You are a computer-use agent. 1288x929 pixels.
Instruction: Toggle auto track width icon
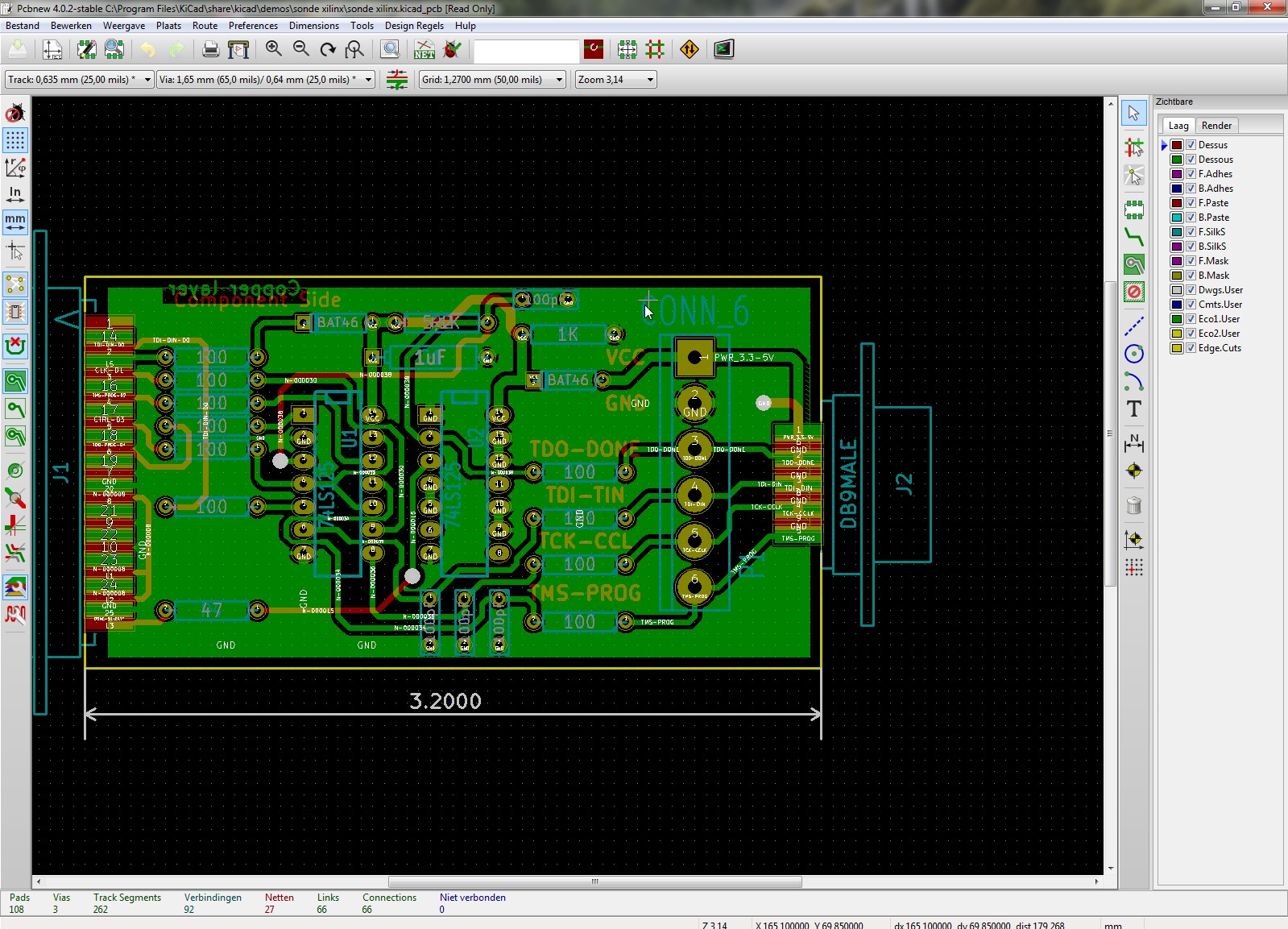click(x=397, y=79)
